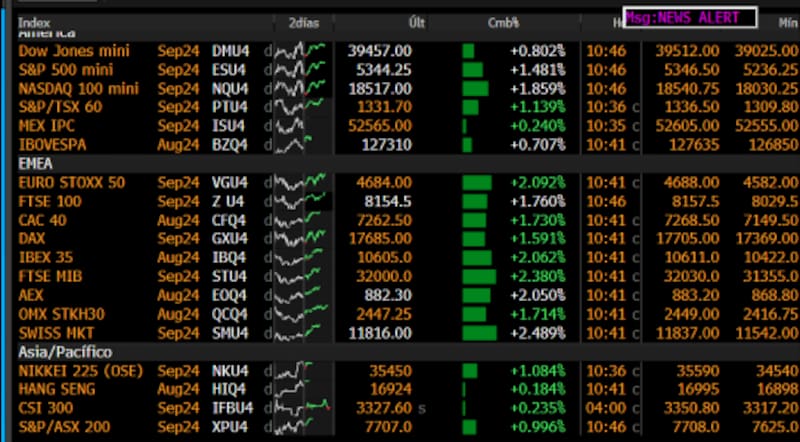Click the CSI 300 sparkline chart
This screenshot has width=800, height=442.
302,407
